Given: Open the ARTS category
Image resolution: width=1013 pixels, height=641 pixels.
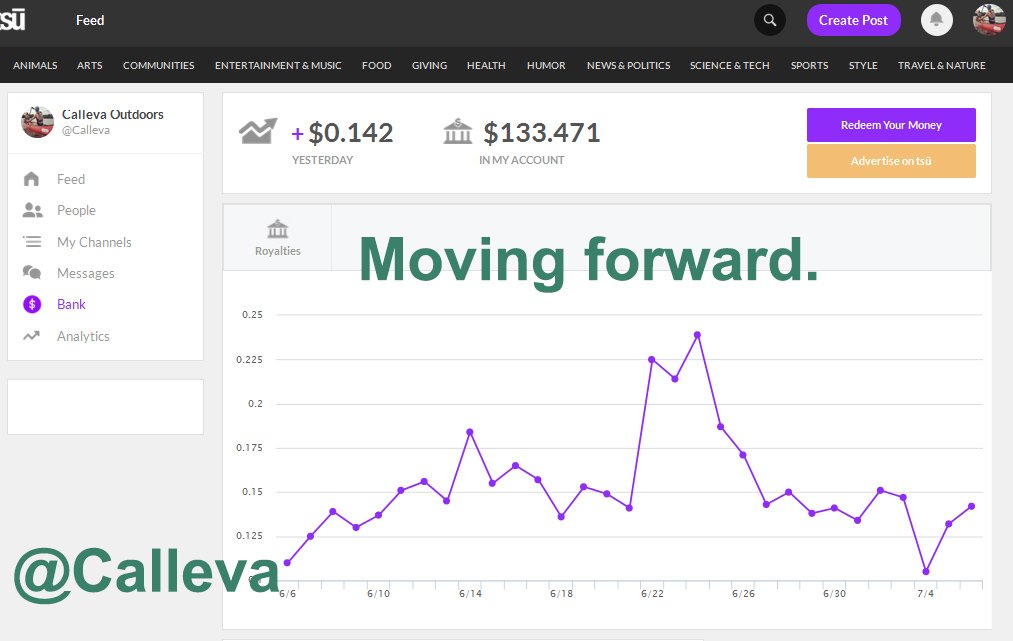Looking at the screenshot, I should click(90, 65).
